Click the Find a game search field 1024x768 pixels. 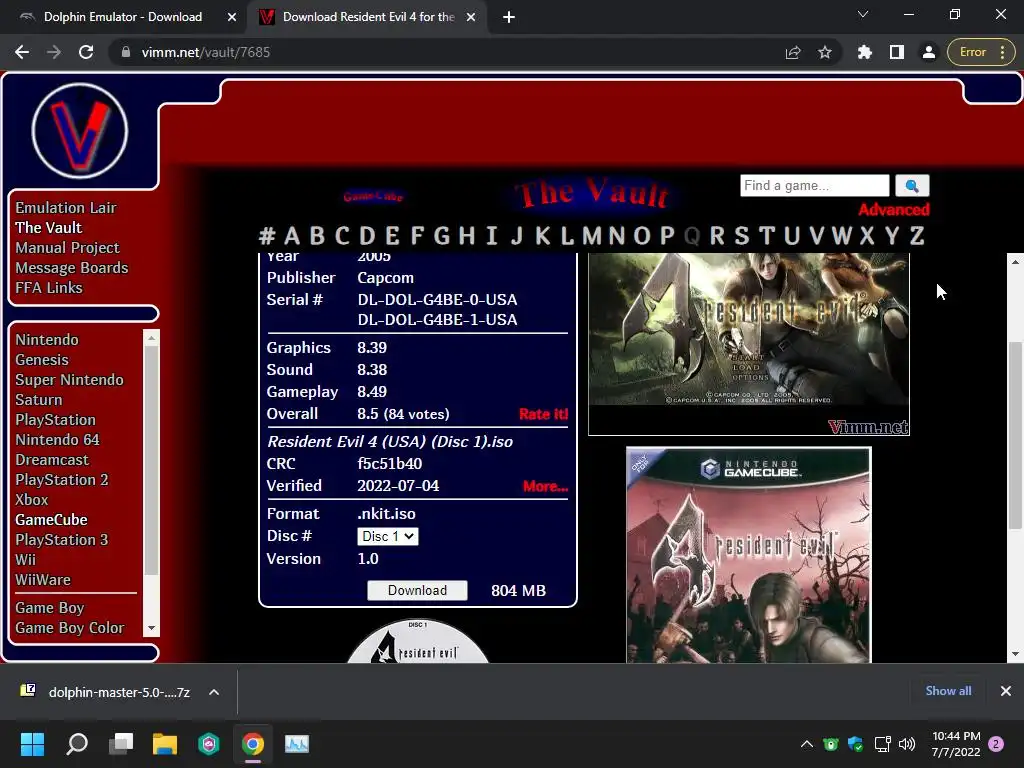(x=814, y=185)
